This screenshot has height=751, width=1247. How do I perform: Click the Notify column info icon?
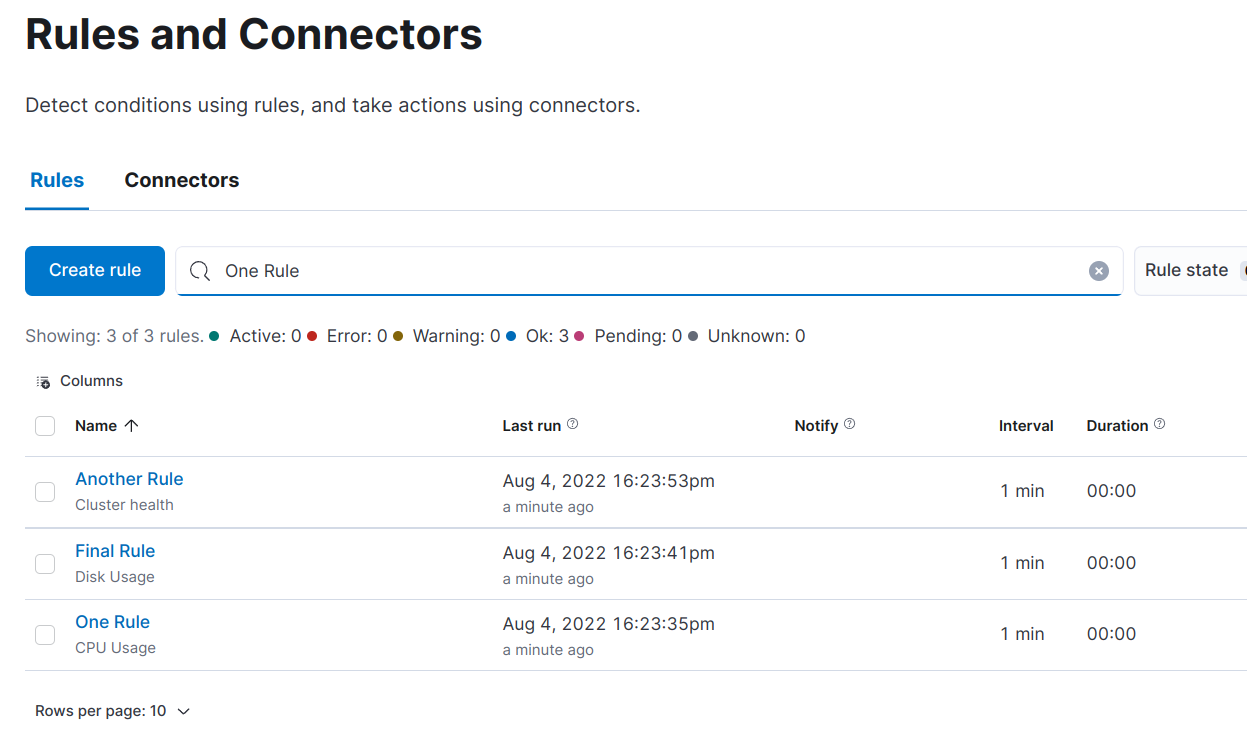[850, 423]
